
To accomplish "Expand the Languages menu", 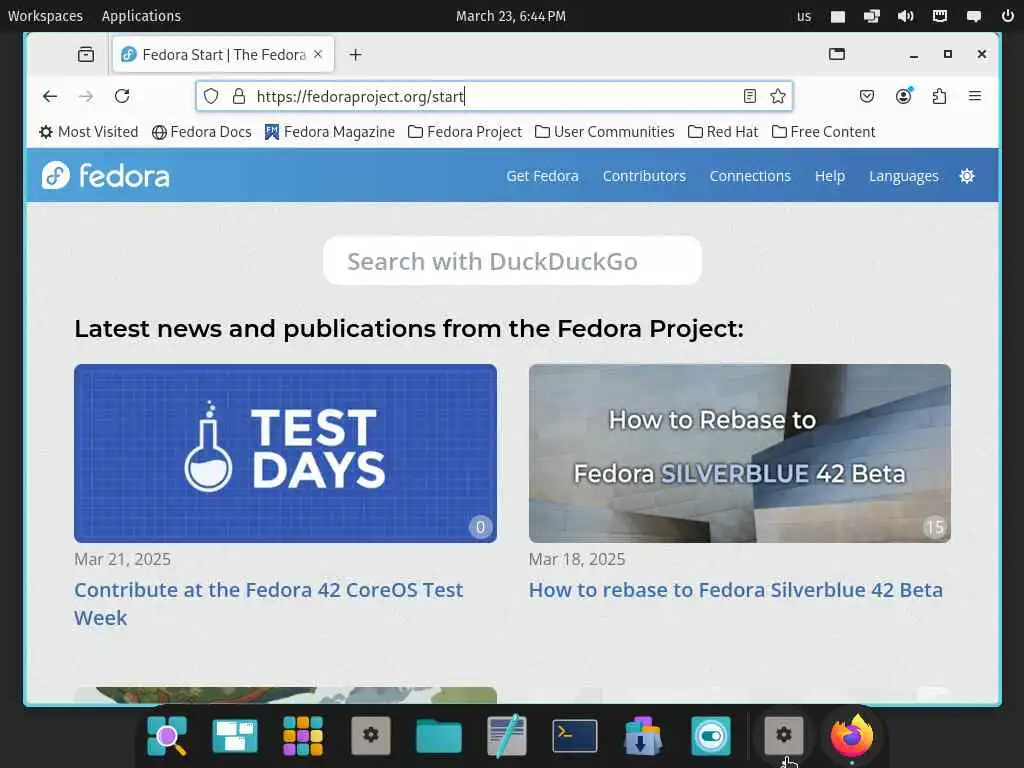I will coord(903,176).
